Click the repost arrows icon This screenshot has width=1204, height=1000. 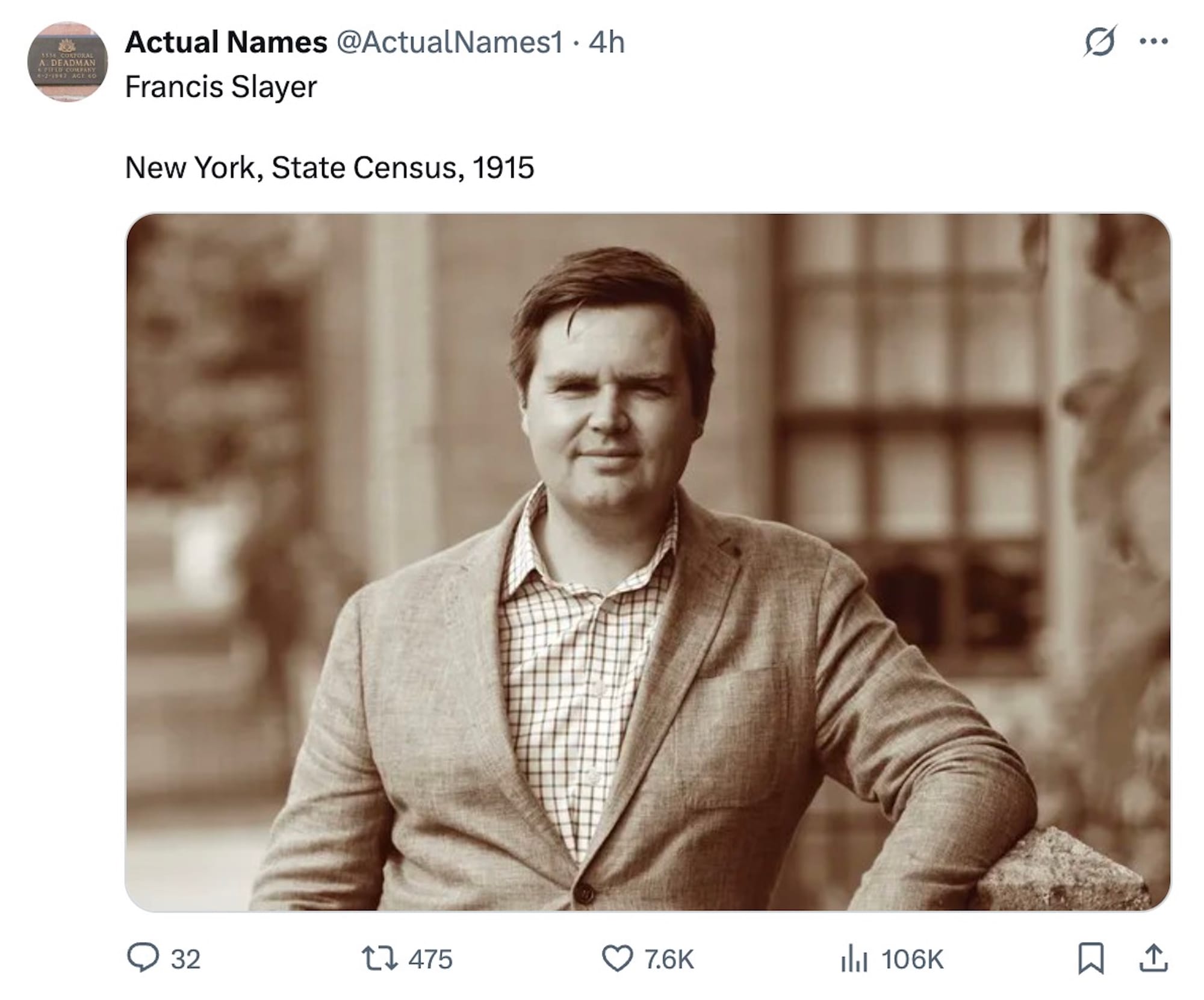click(x=379, y=958)
